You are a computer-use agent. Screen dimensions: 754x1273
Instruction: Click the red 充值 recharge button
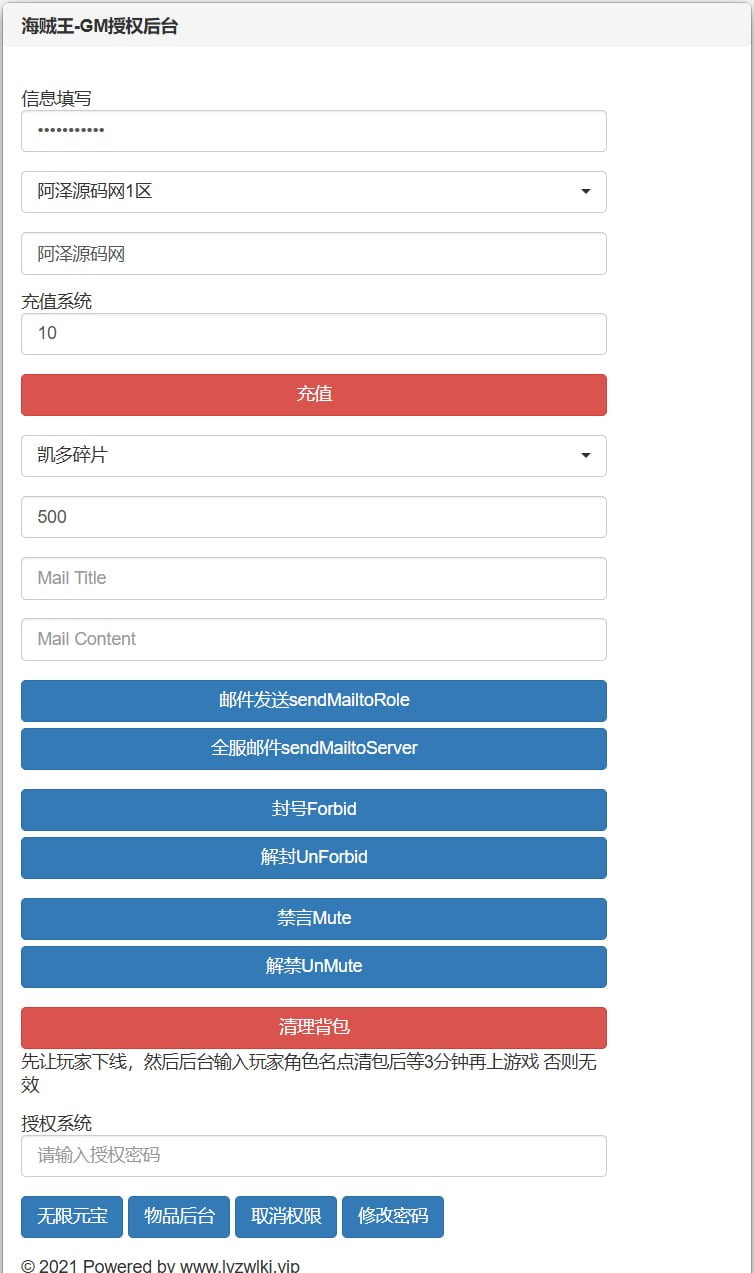tap(313, 395)
